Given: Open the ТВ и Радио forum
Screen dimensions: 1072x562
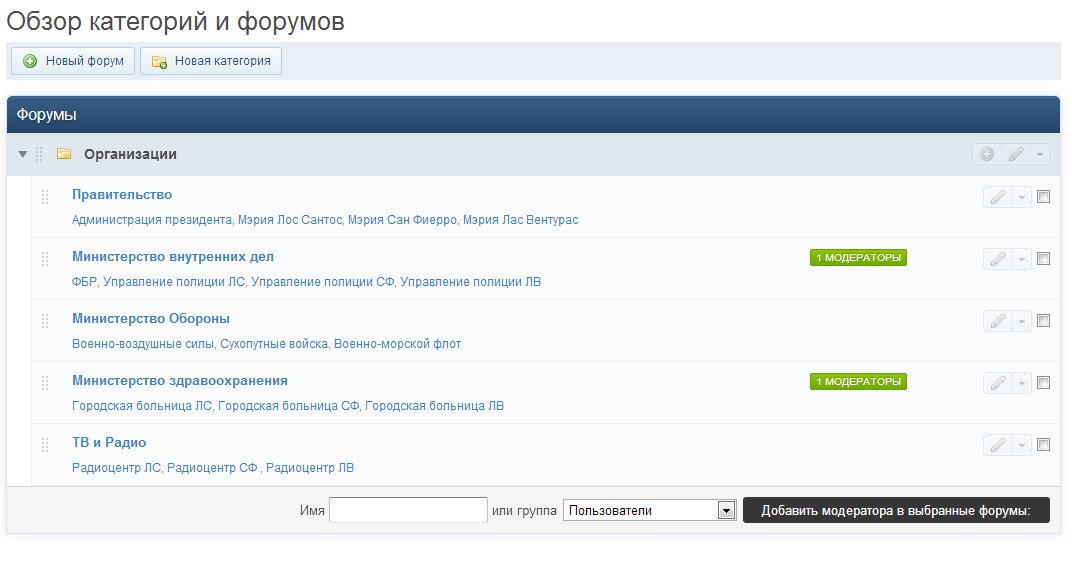Looking at the screenshot, I should tap(109, 443).
